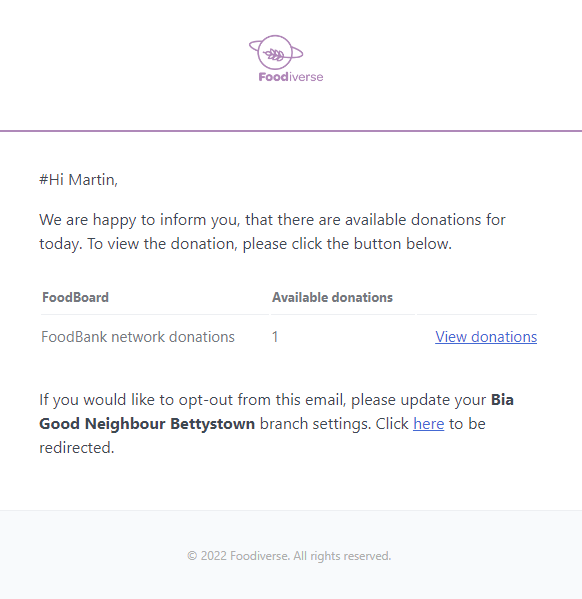Click the copyright symbol in the footer

192,556
